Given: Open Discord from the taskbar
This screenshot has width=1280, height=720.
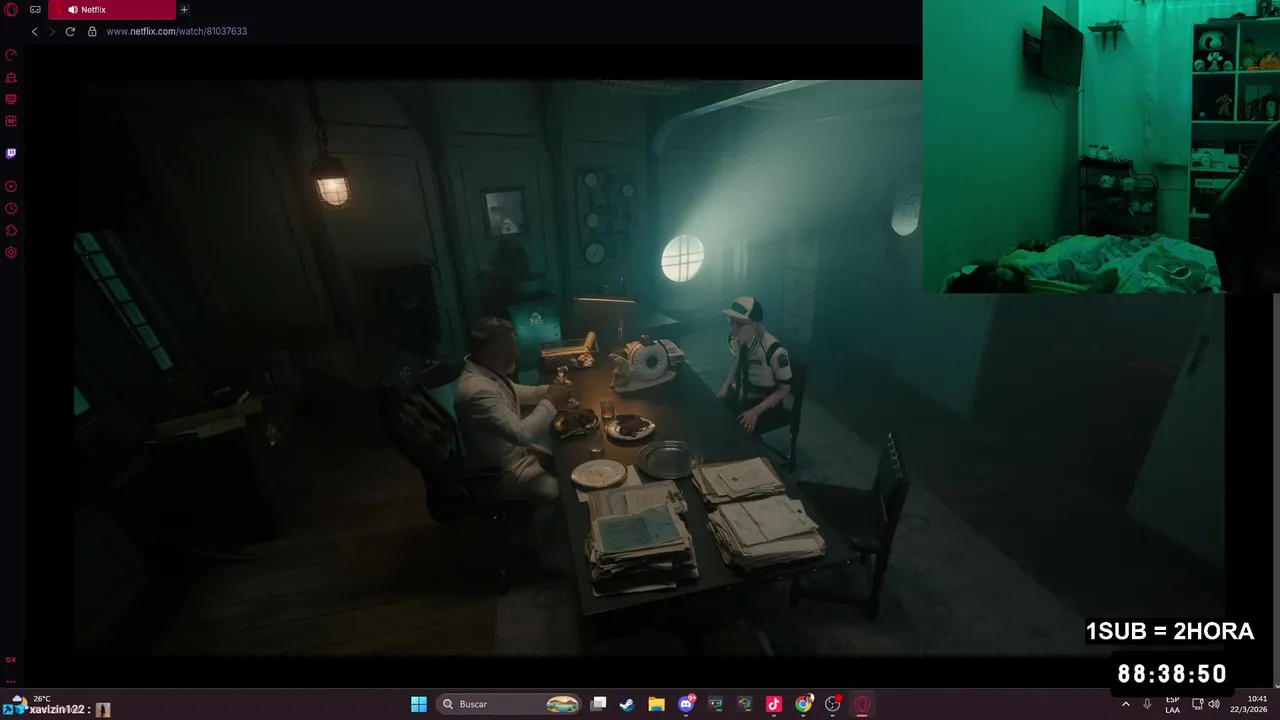Looking at the screenshot, I should point(686,704).
